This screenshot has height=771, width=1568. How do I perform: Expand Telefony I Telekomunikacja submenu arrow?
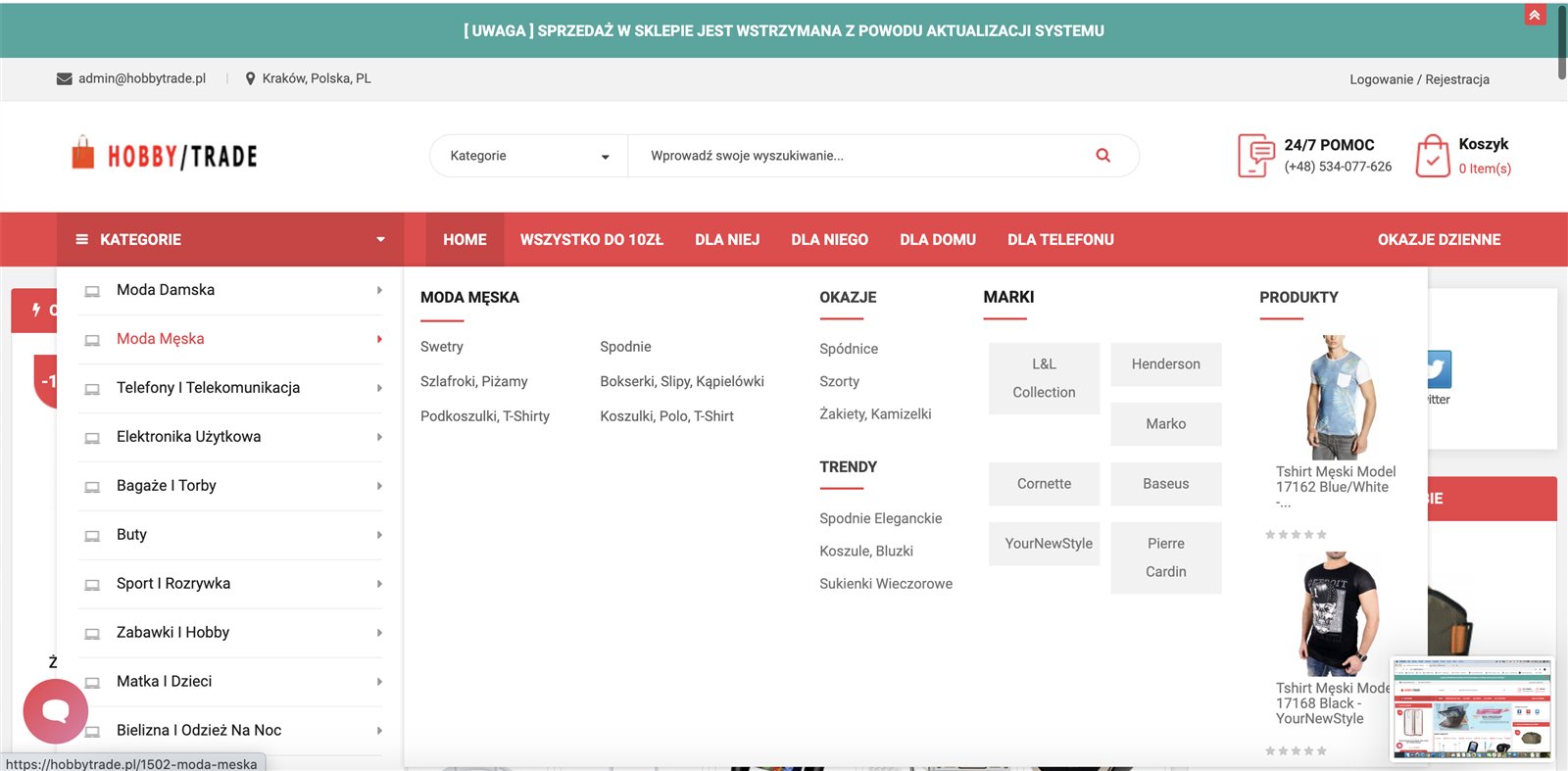click(379, 388)
